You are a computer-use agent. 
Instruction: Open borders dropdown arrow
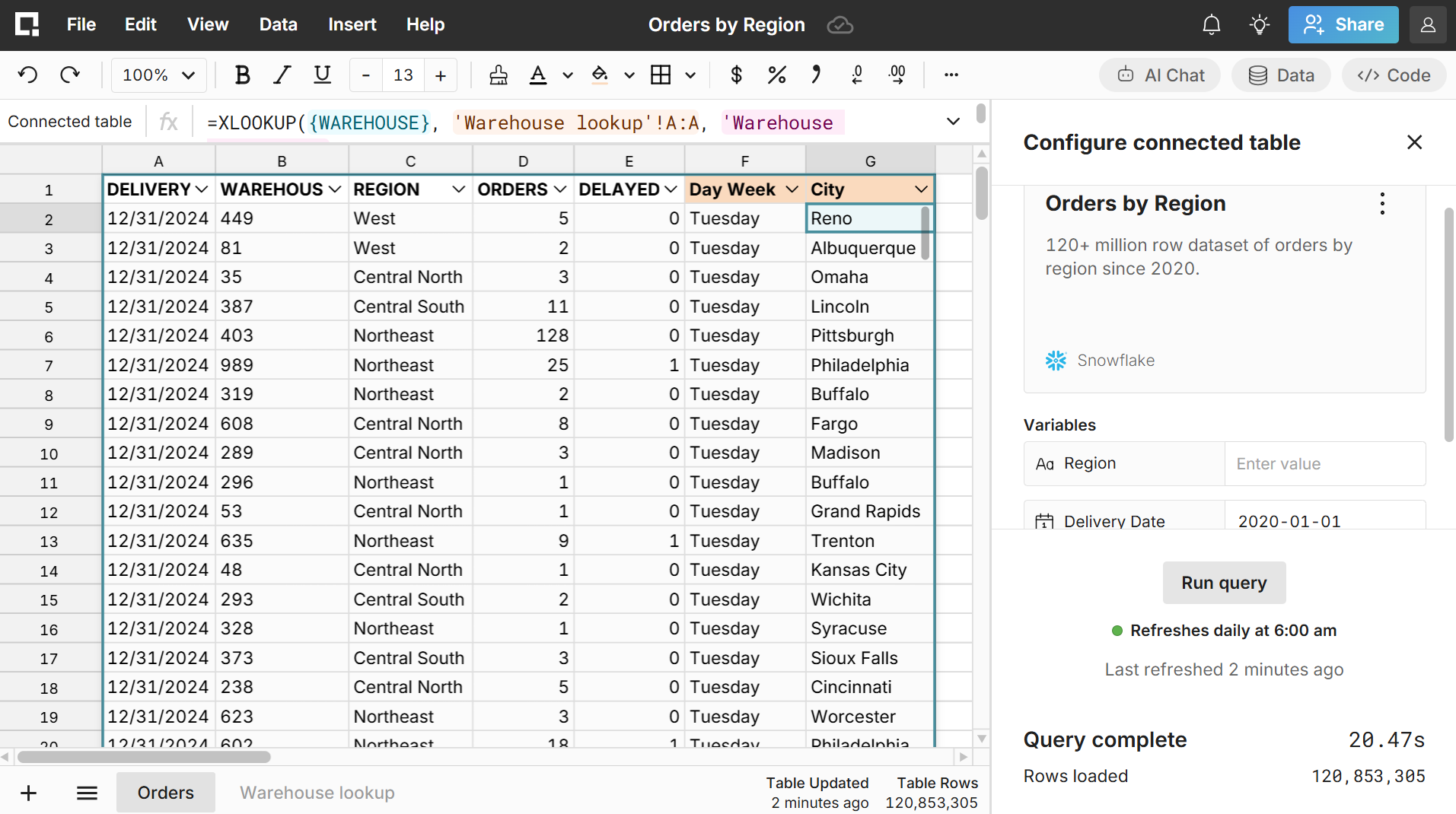690,75
